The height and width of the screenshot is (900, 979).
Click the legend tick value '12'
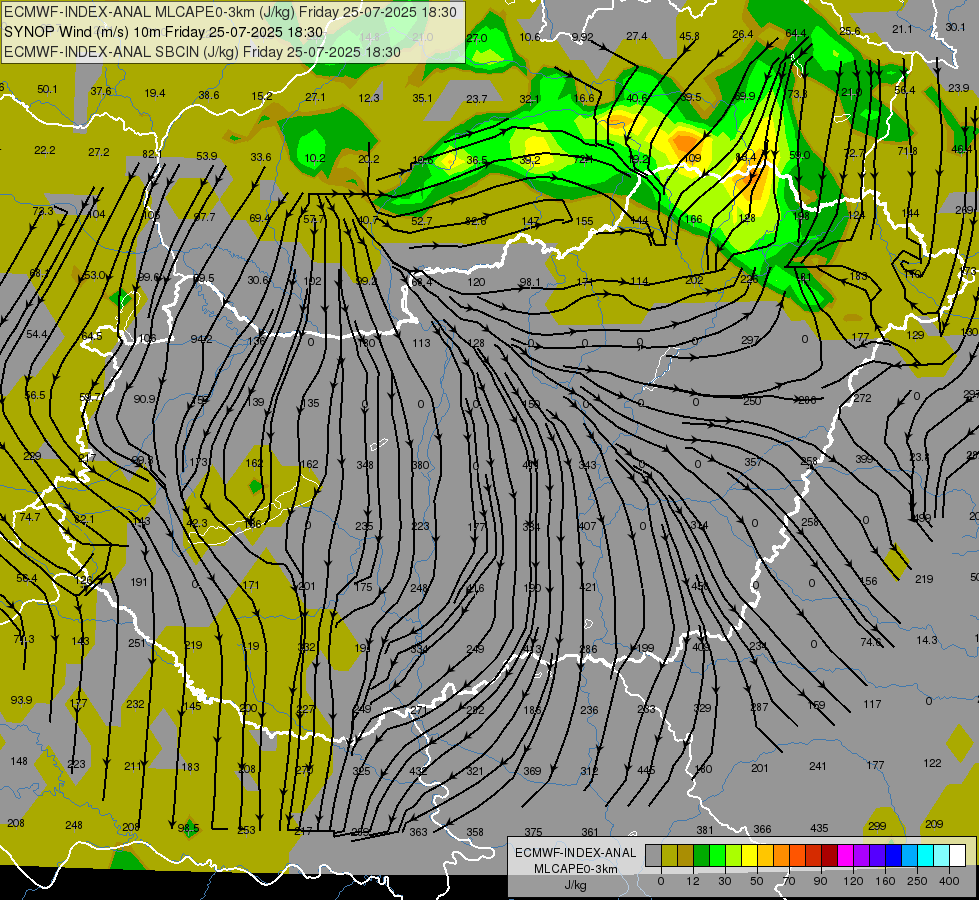tap(693, 881)
